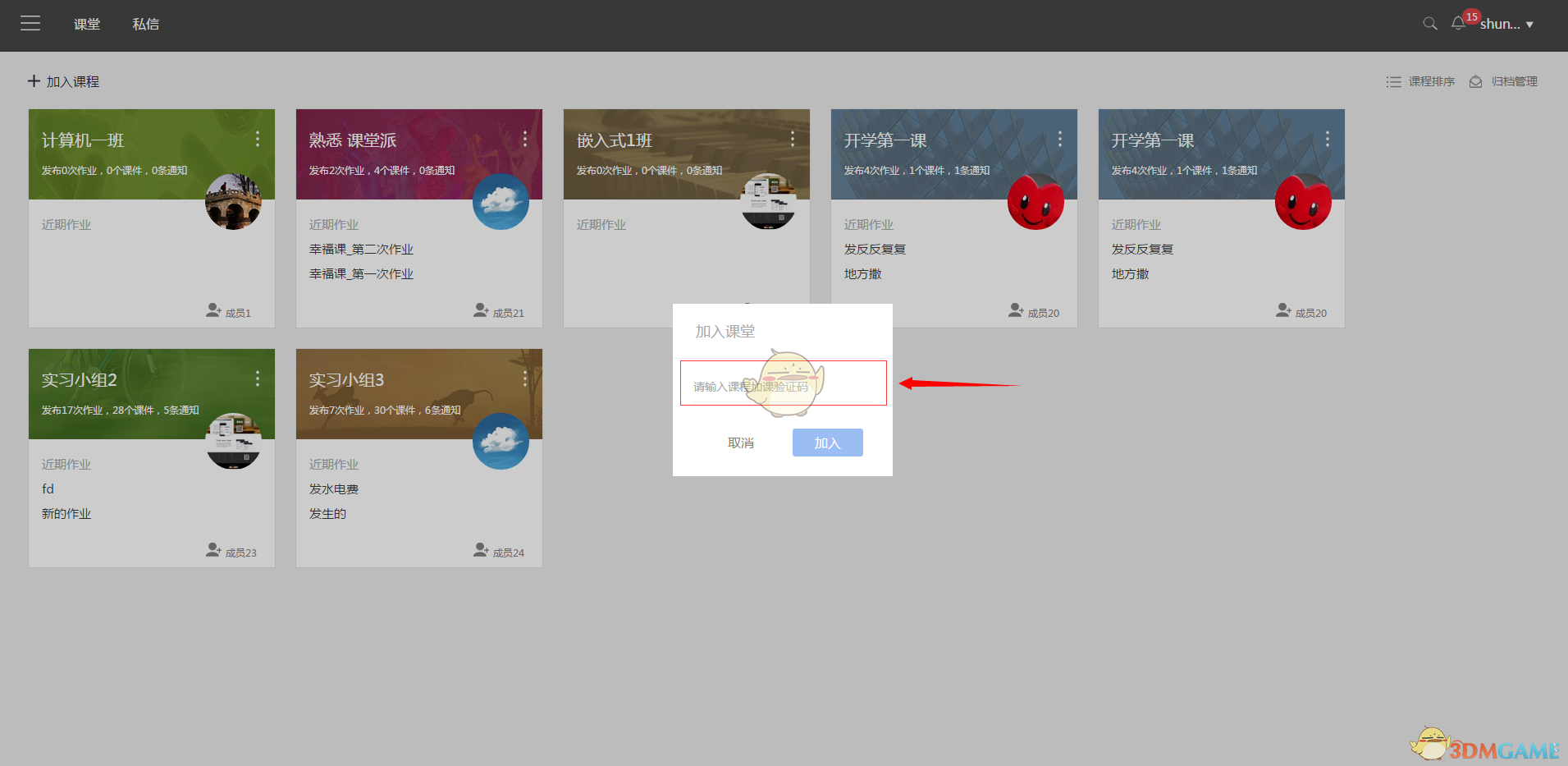The image size is (1568, 766).
Task: Open the 归档管理 archive management icon
Action: coord(1476,81)
